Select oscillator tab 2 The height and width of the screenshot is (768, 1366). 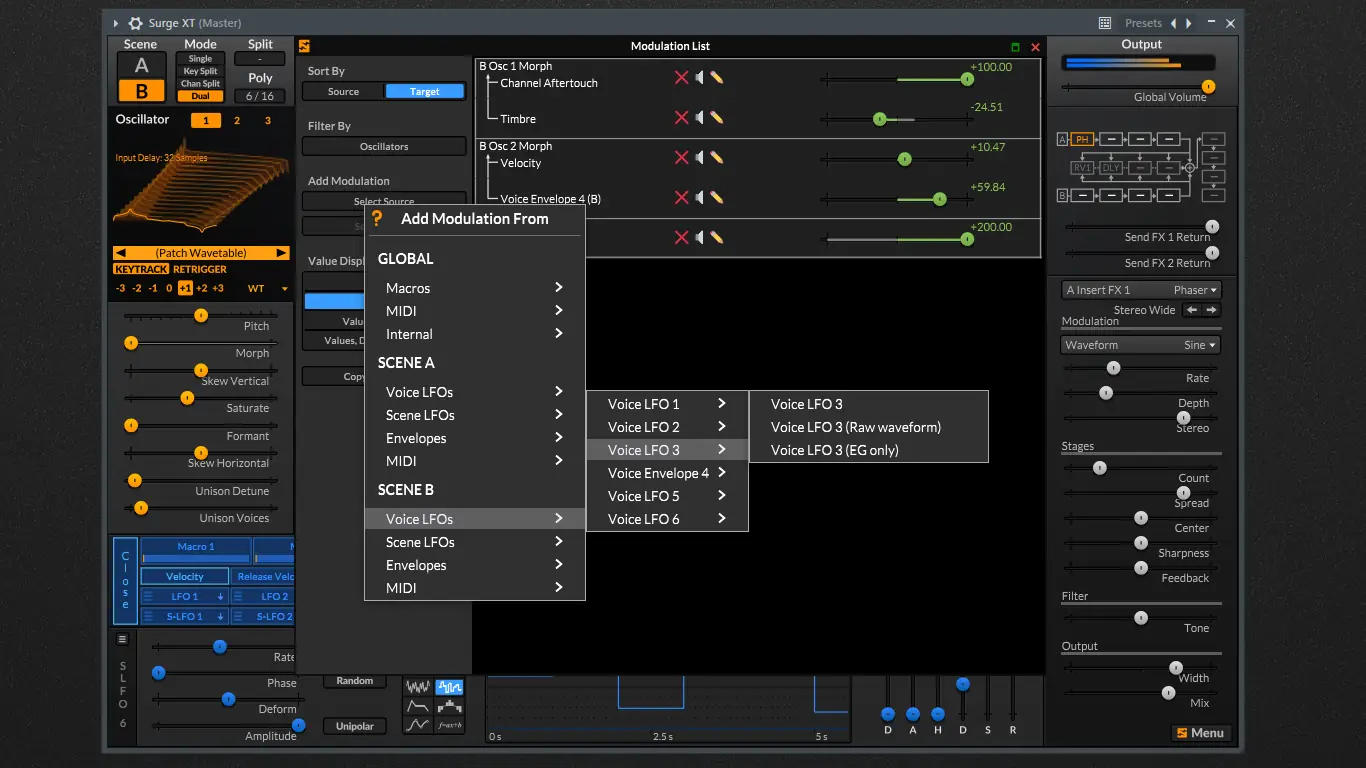(x=237, y=120)
